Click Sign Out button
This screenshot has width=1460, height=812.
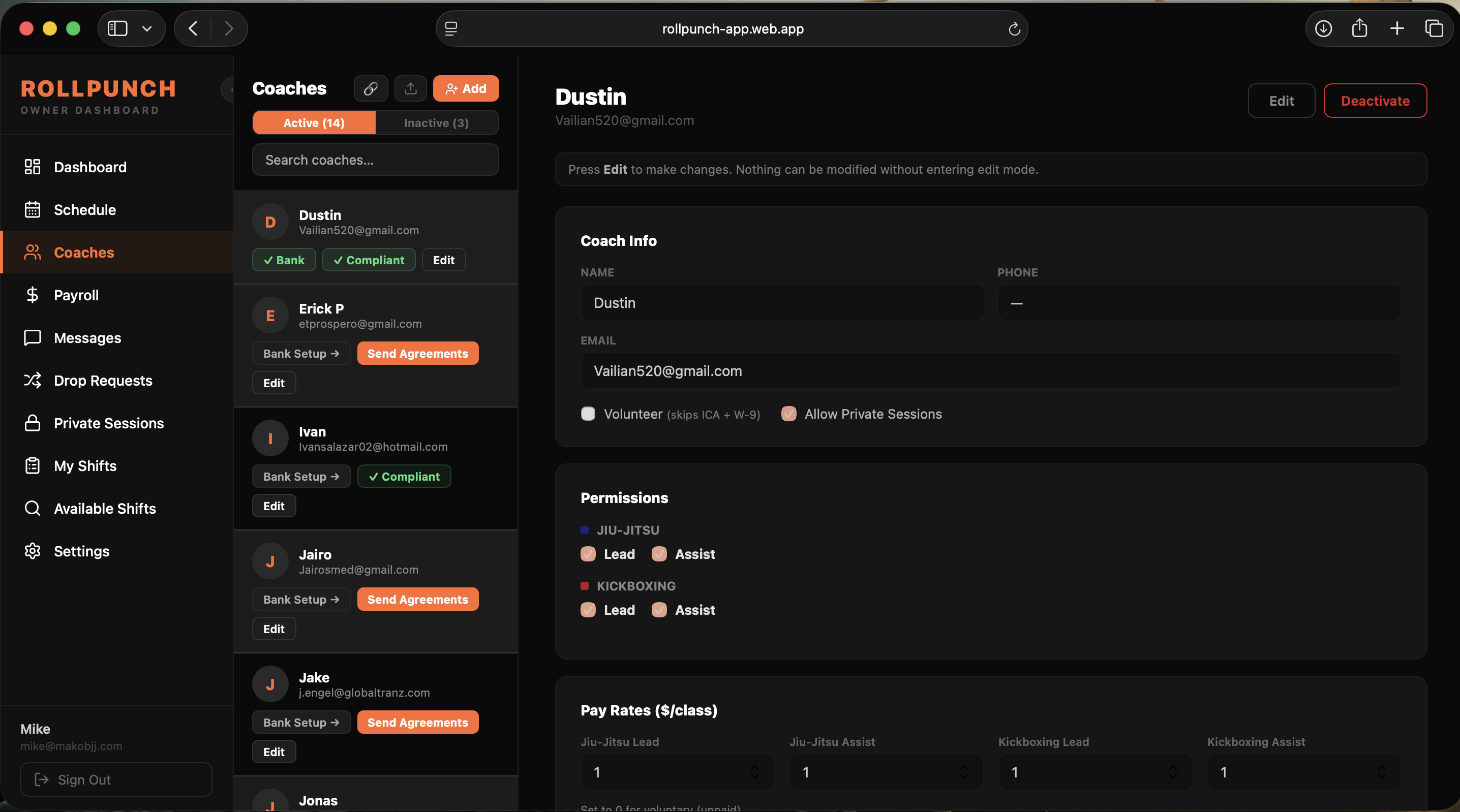coord(116,779)
